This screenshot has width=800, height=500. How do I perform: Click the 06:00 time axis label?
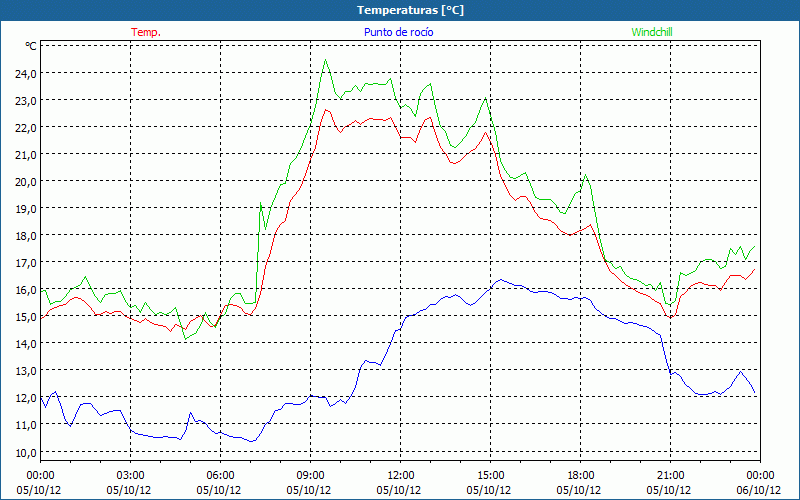[220, 476]
